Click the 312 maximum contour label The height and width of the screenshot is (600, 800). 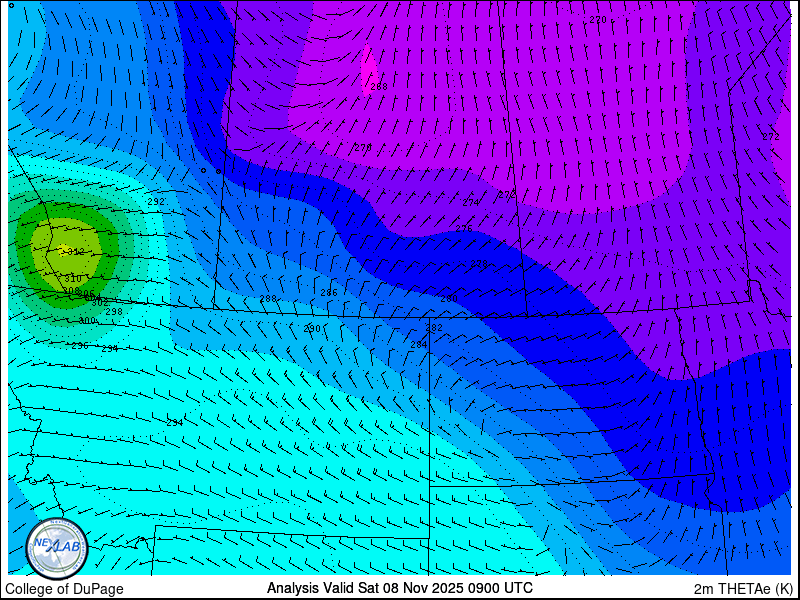click(x=75, y=251)
